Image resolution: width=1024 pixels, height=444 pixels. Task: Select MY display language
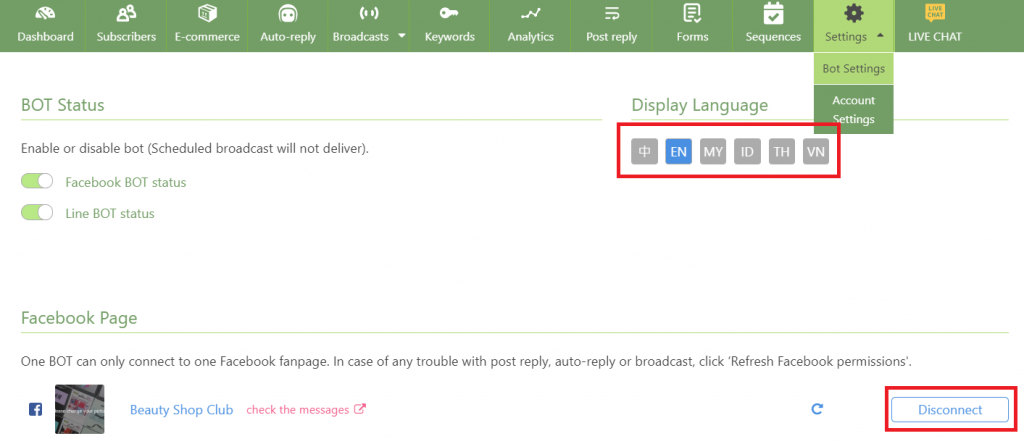click(713, 151)
